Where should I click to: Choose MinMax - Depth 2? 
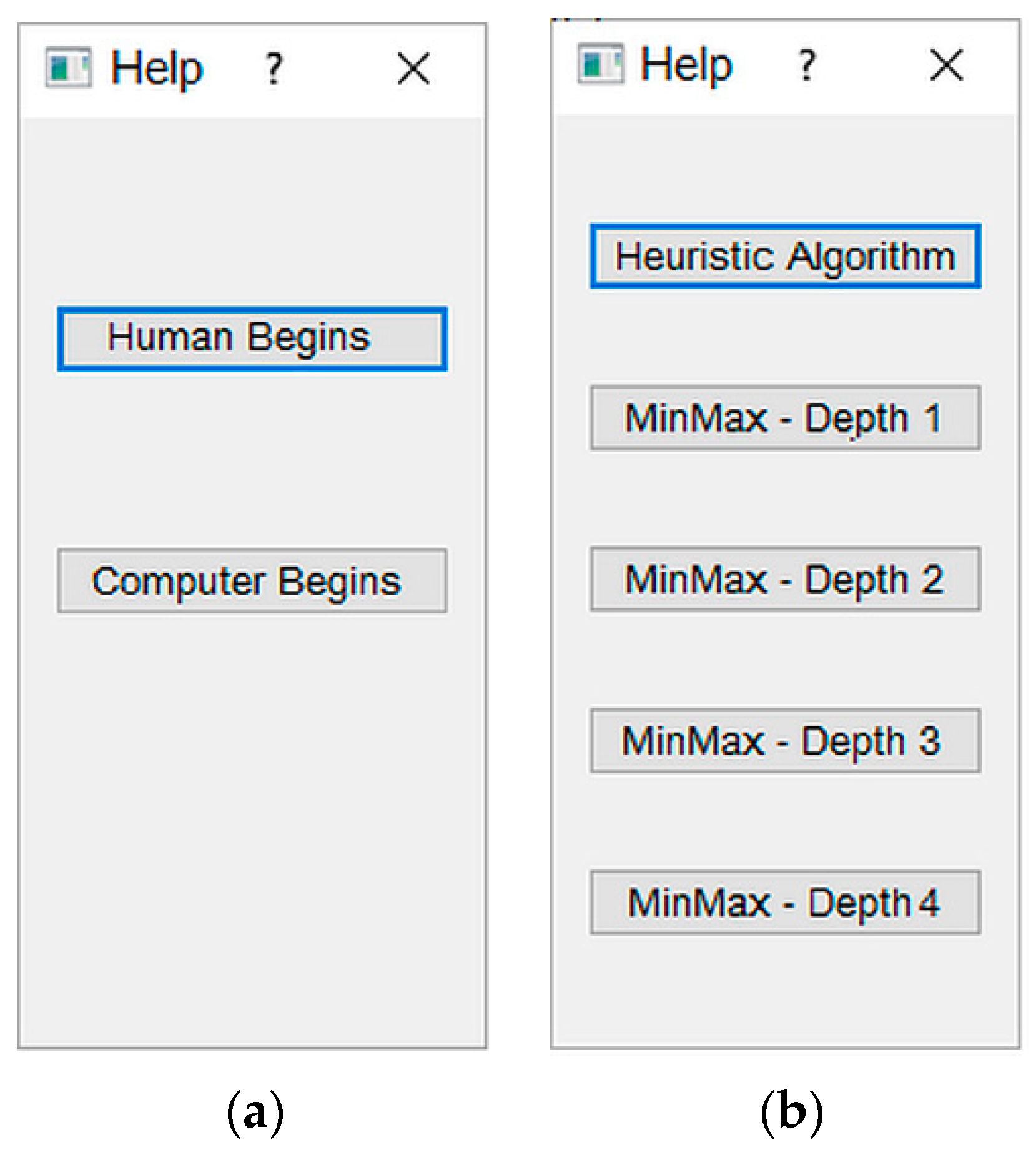tap(785, 579)
